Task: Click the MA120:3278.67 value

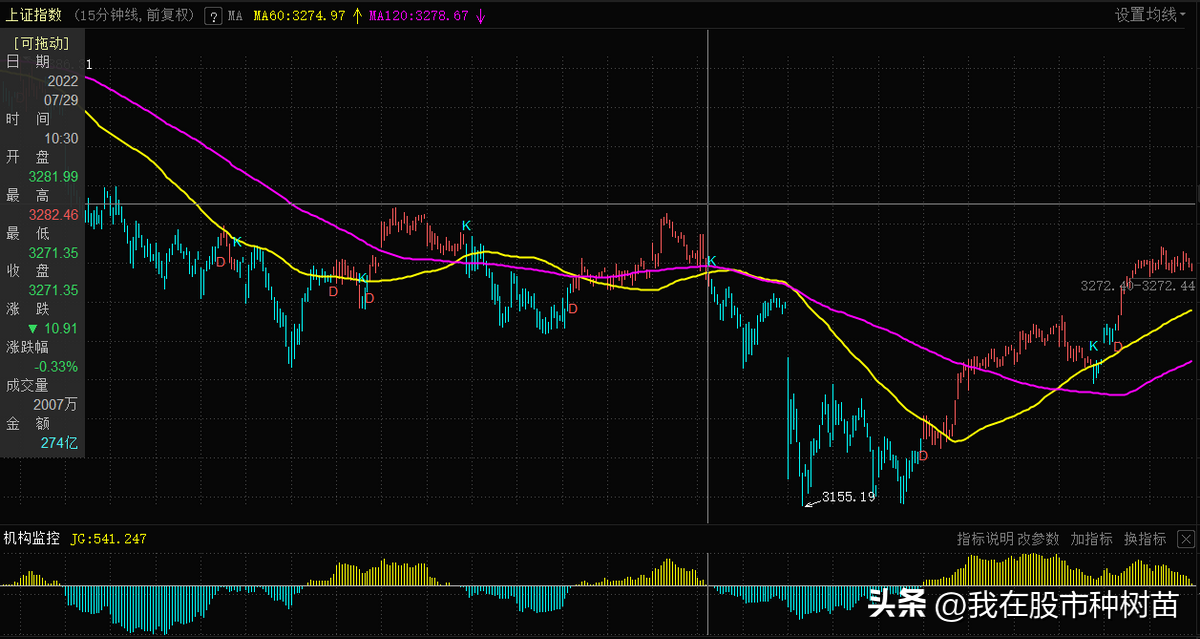Action: click(418, 16)
